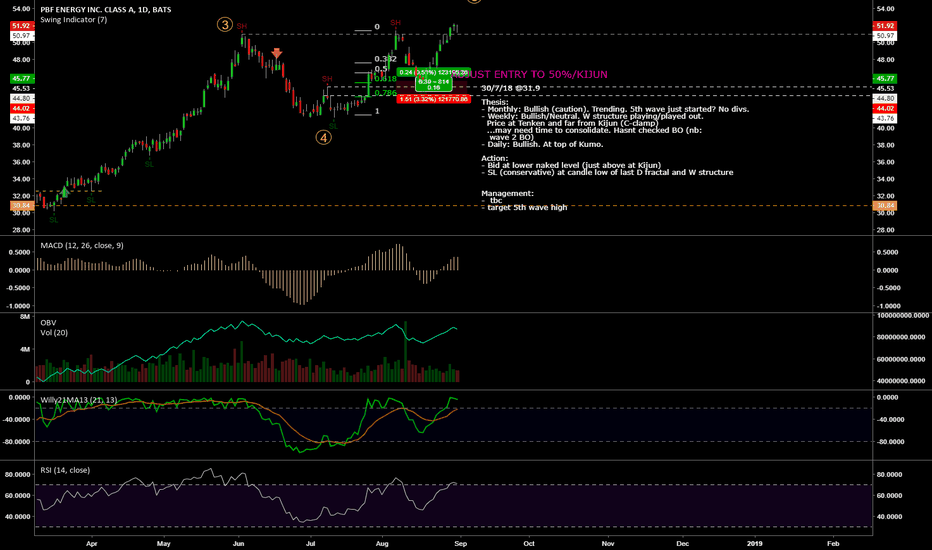Click the PBF ENERGY INC. CLASS A chart title
This screenshot has height=550, width=932.
105,10
